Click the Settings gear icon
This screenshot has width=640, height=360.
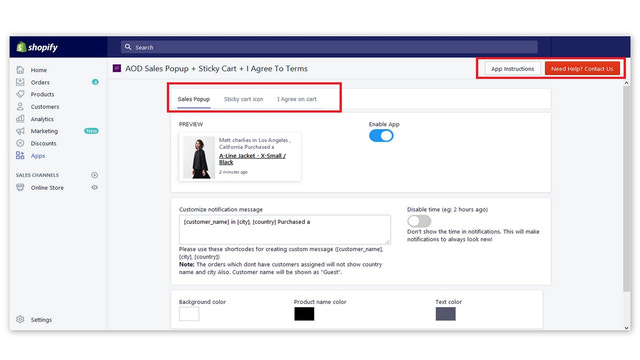20,319
